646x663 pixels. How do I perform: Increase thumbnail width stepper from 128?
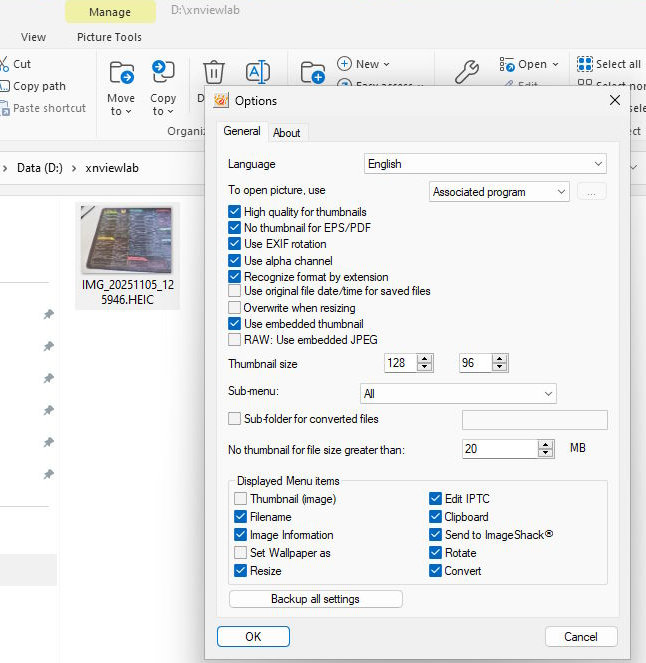click(x=425, y=359)
